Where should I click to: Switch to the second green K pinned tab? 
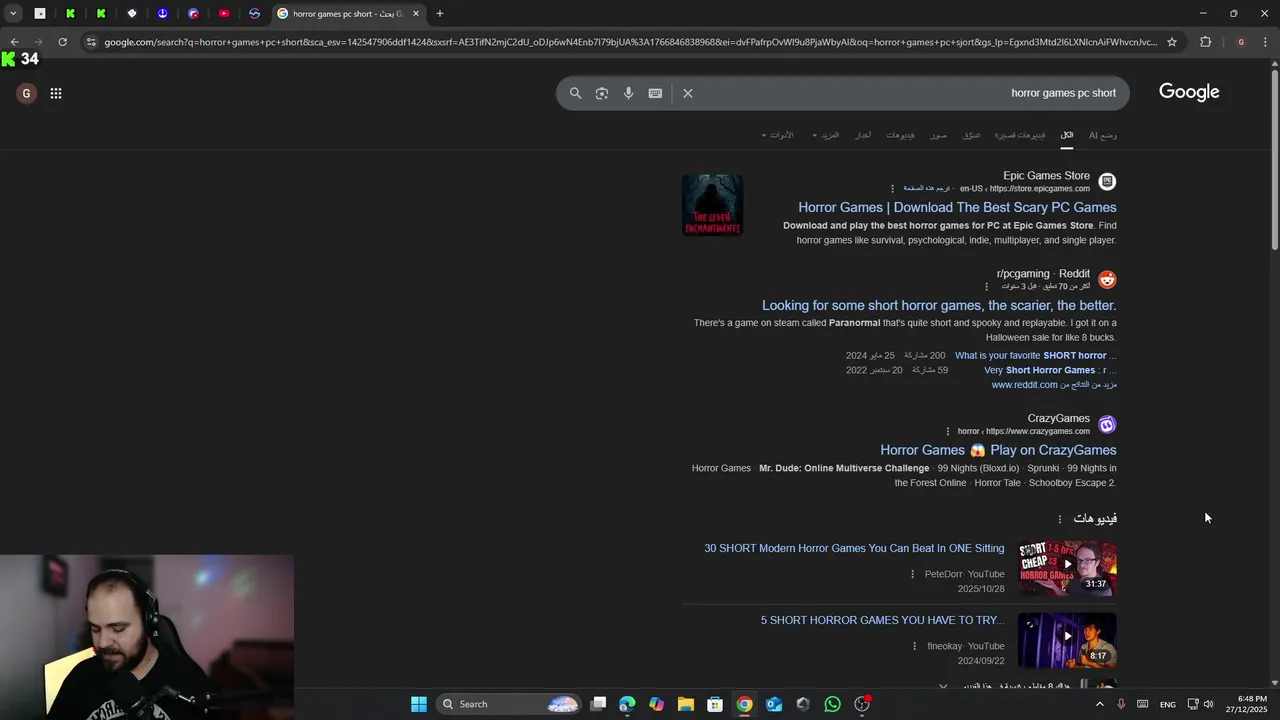pos(101,13)
